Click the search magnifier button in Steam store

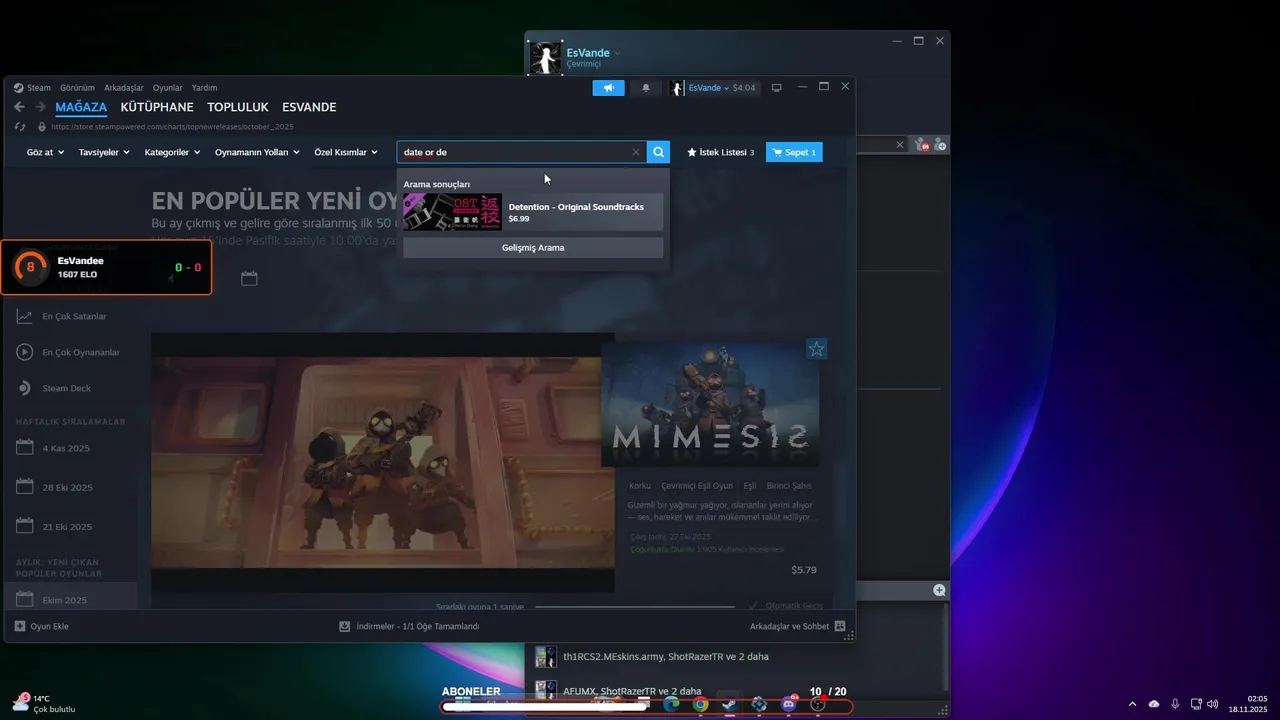point(658,152)
